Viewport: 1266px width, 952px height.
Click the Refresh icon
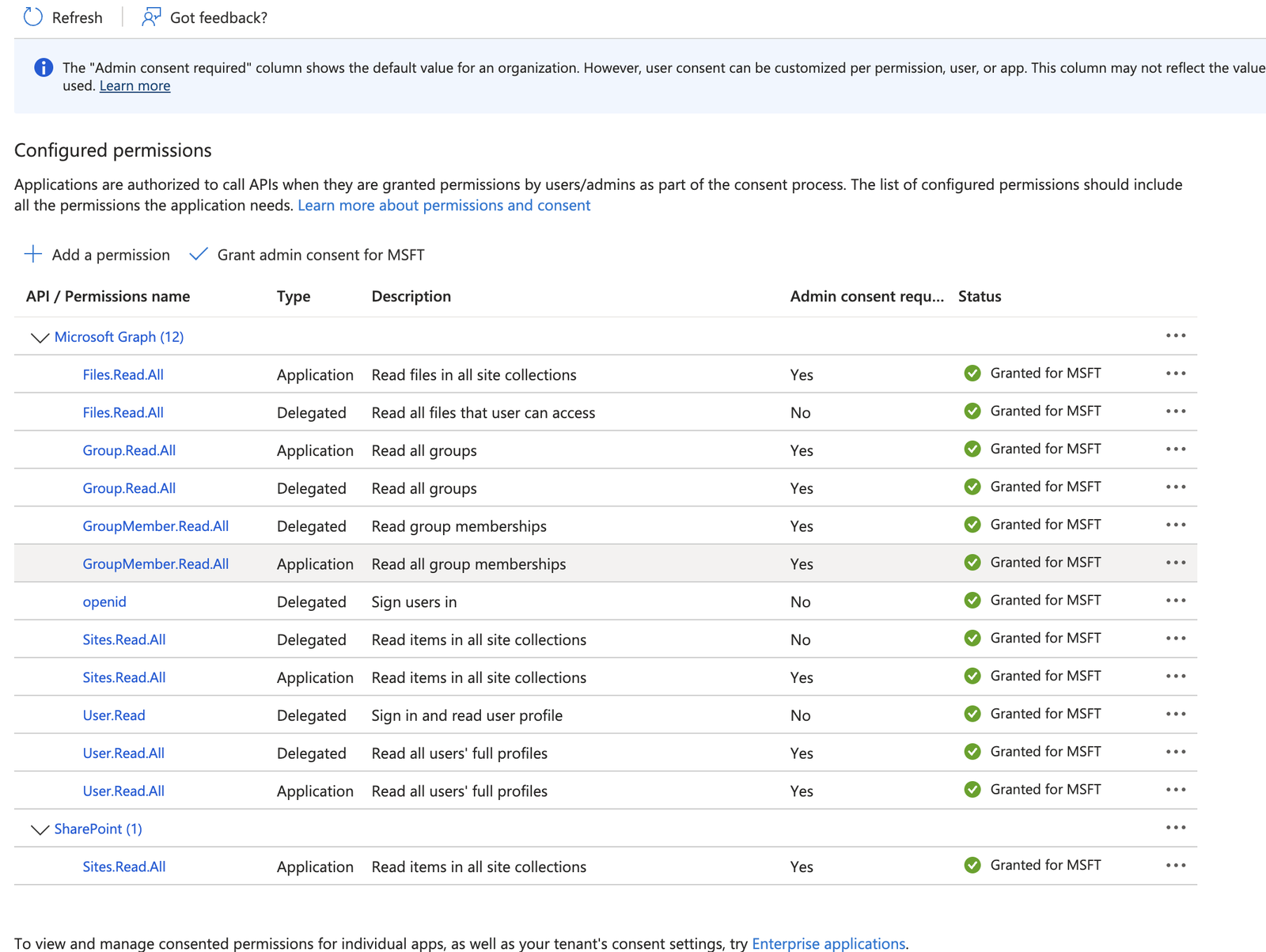[32, 17]
